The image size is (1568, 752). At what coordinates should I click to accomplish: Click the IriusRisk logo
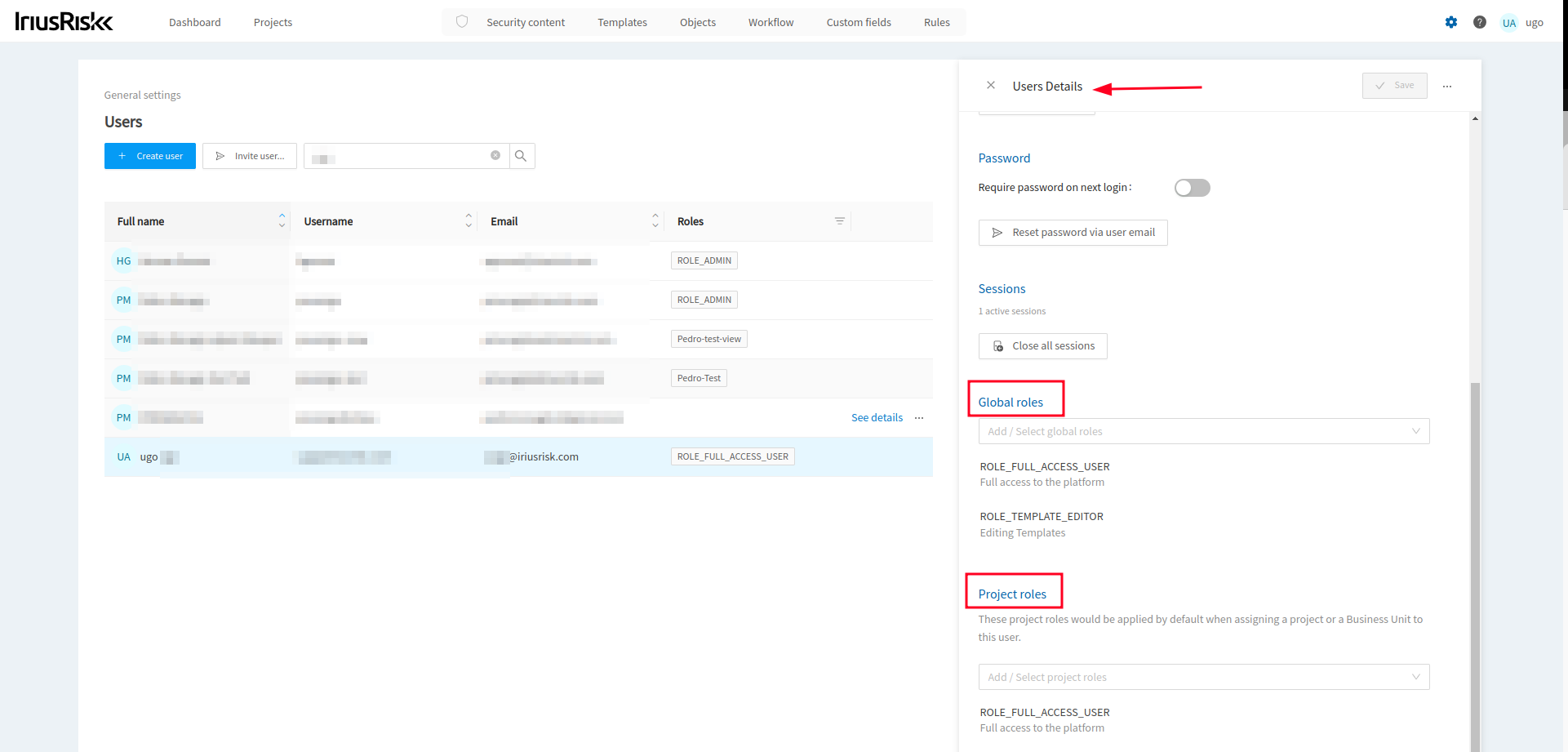[64, 21]
